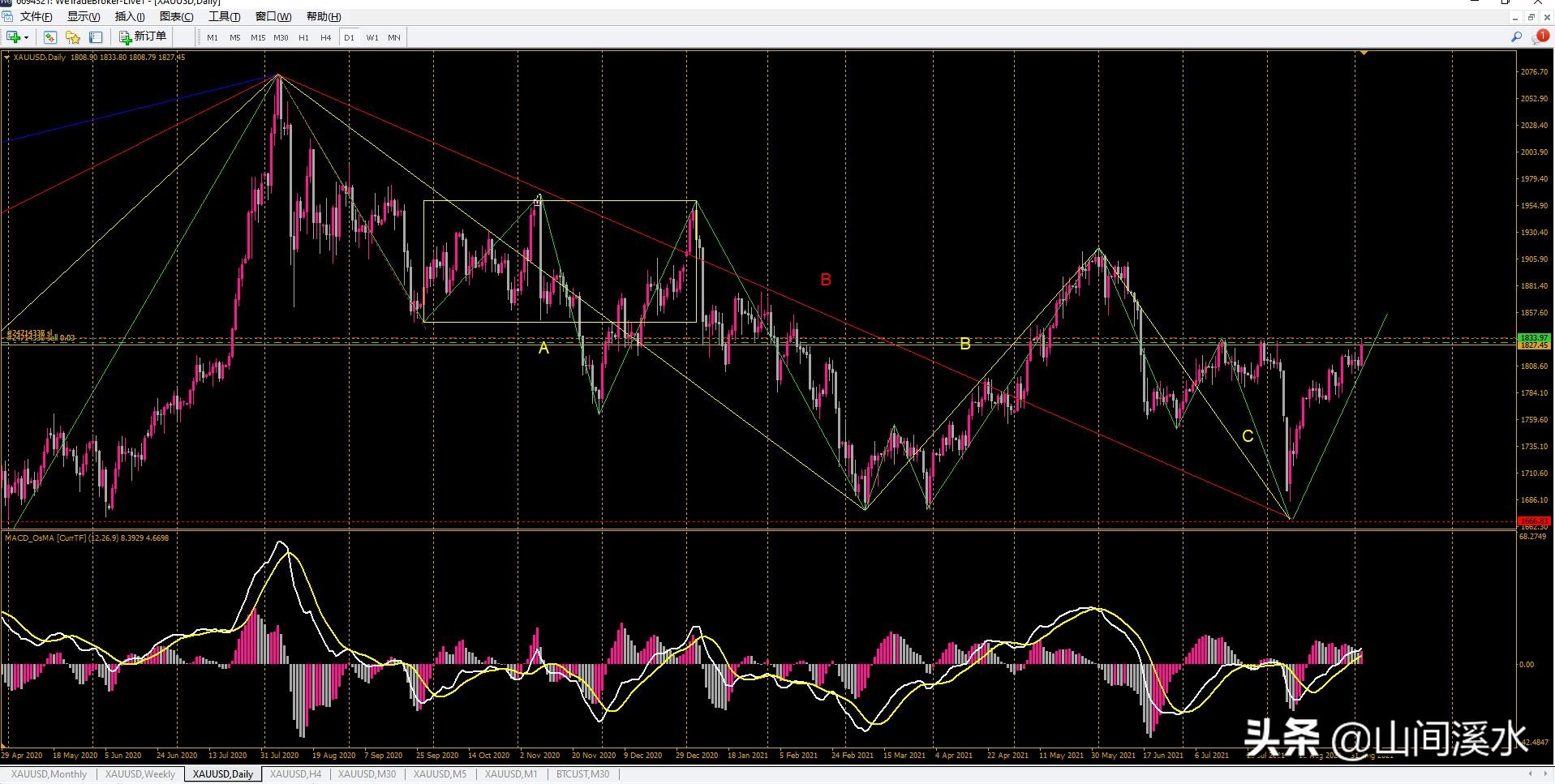Image resolution: width=1555 pixels, height=784 pixels.
Task: Switch to the XAUUSD,H4 chart tab
Action: click(x=296, y=774)
